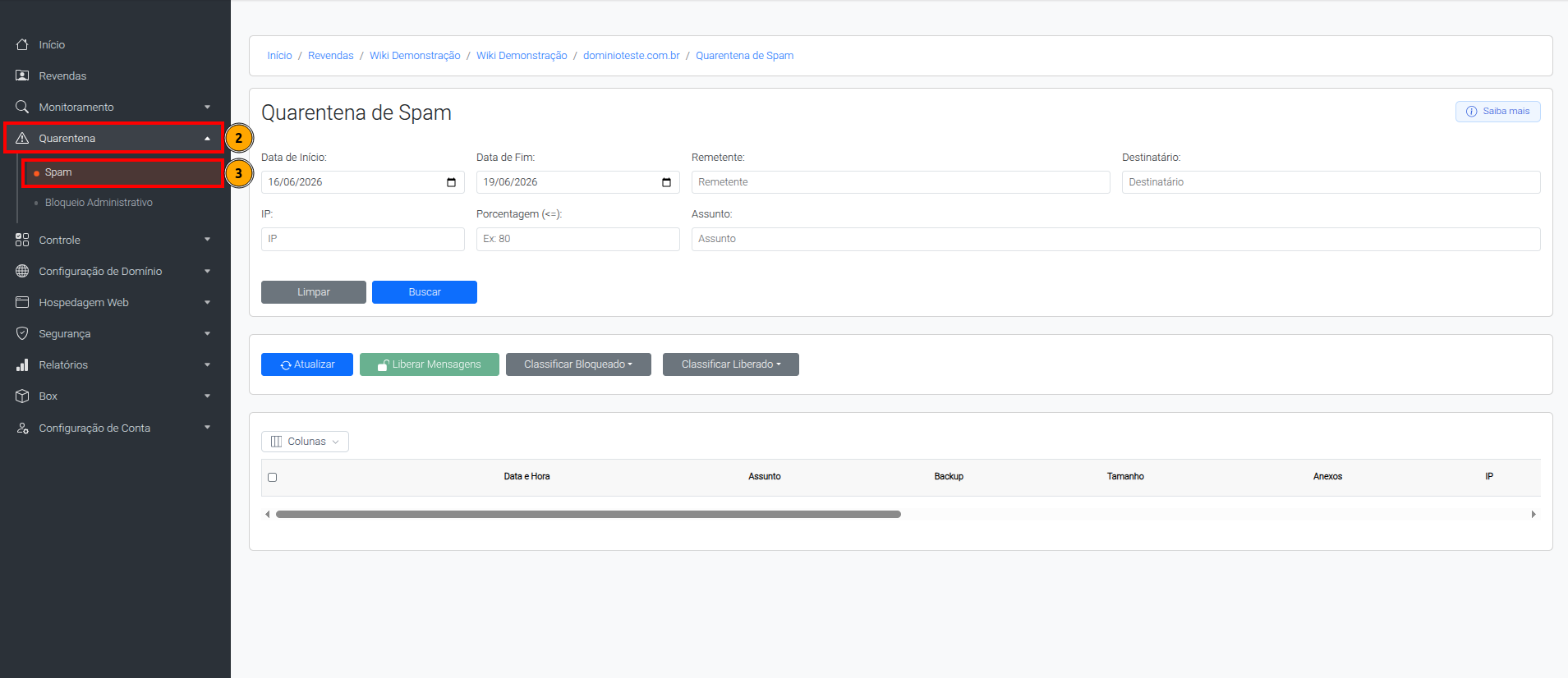The image size is (1568, 678).
Task: Focus the Destinatário input field
Action: click(x=1331, y=182)
